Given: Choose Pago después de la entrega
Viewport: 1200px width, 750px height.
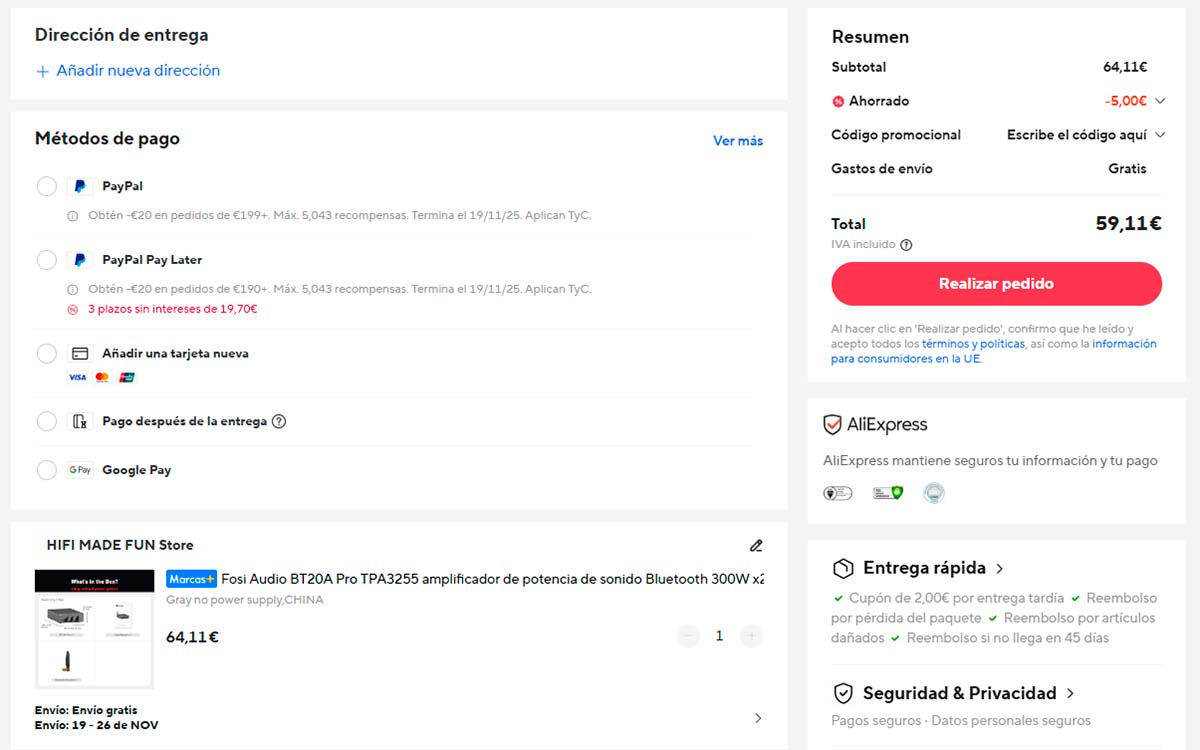Looking at the screenshot, I should (x=46, y=421).
